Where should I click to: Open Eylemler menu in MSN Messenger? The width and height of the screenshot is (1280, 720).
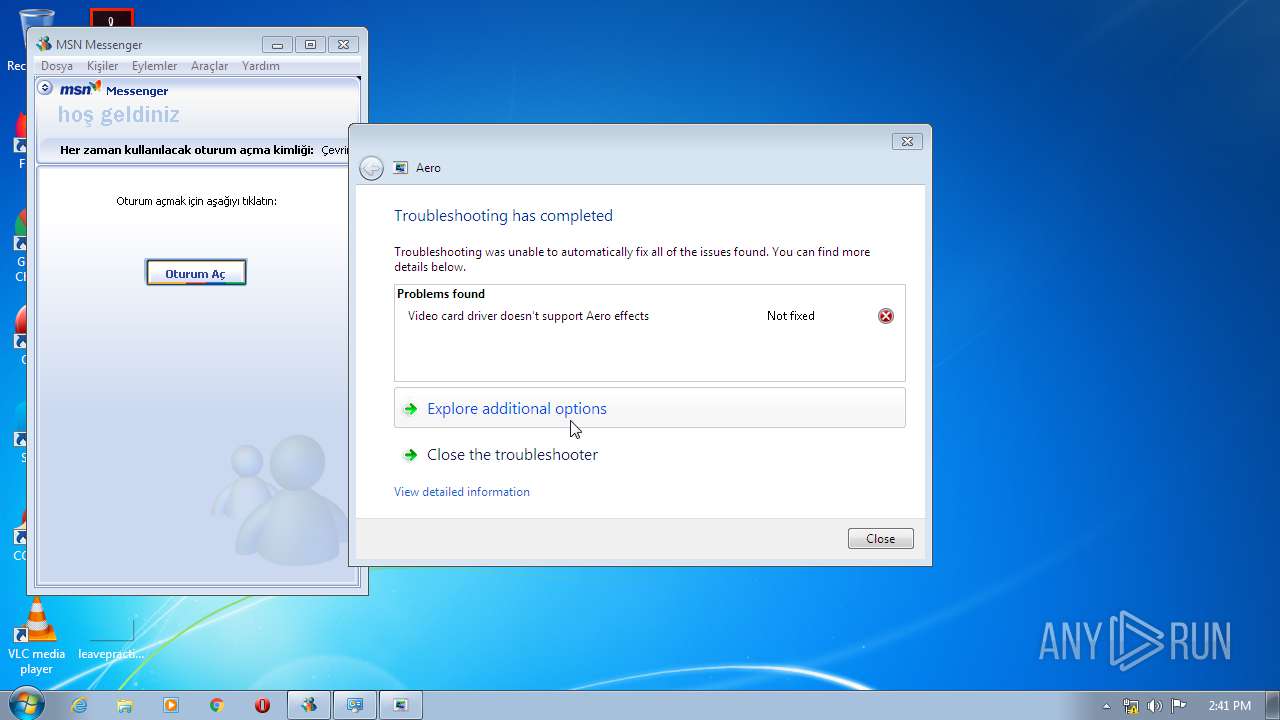pos(154,66)
